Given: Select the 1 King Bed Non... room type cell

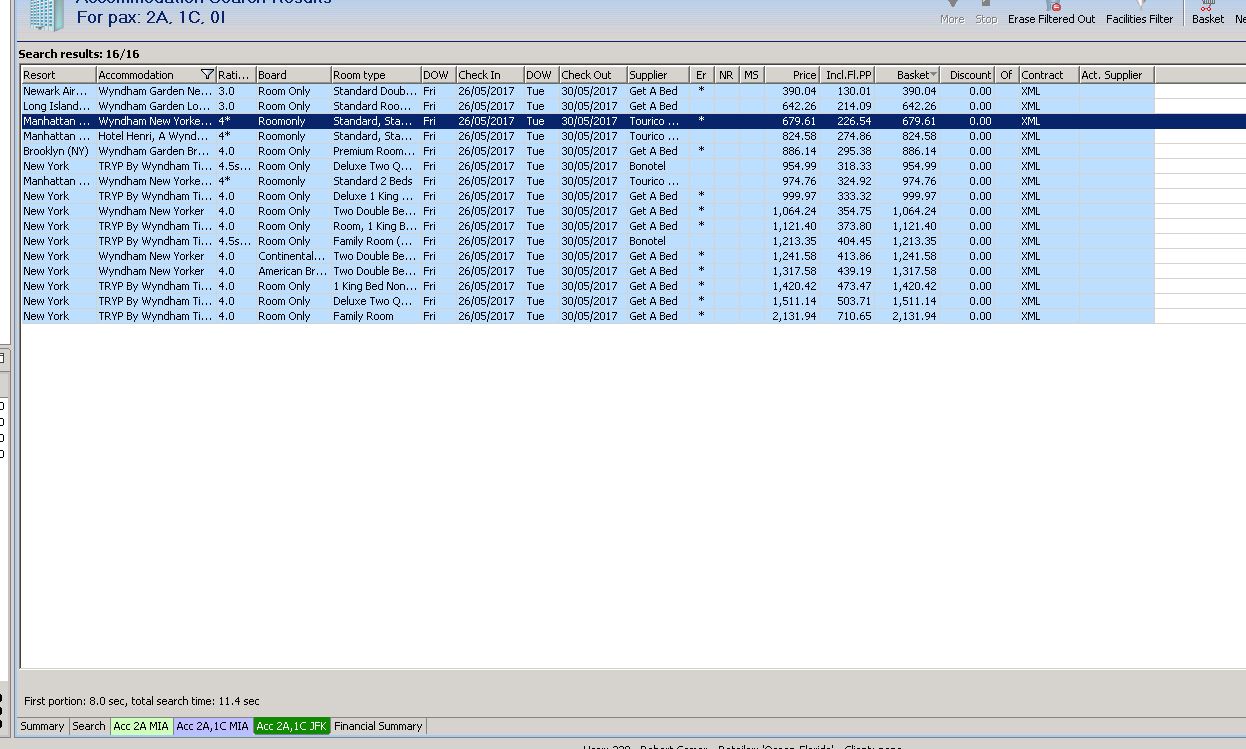Looking at the screenshot, I should point(376,286).
